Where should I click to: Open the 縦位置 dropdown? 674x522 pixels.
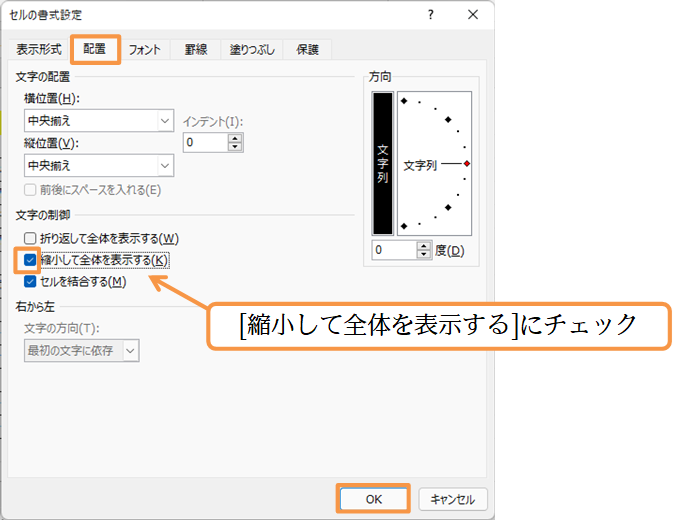click(99, 166)
